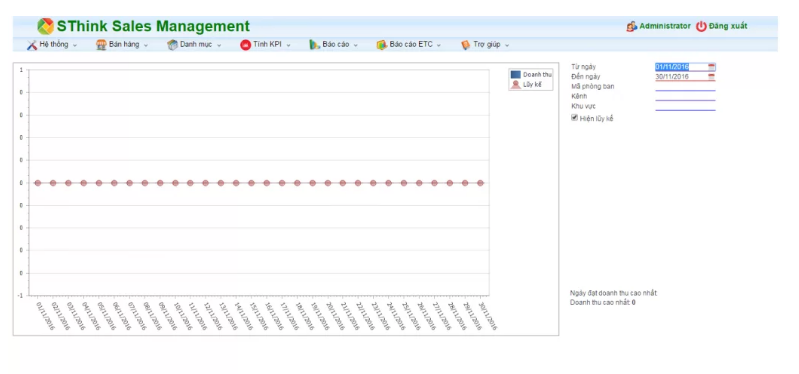Image resolution: width=799 pixels, height=374 pixels.
Task: Click the Bán hàng shop icon
Action: pyautogui.click(x=101, y=45)
